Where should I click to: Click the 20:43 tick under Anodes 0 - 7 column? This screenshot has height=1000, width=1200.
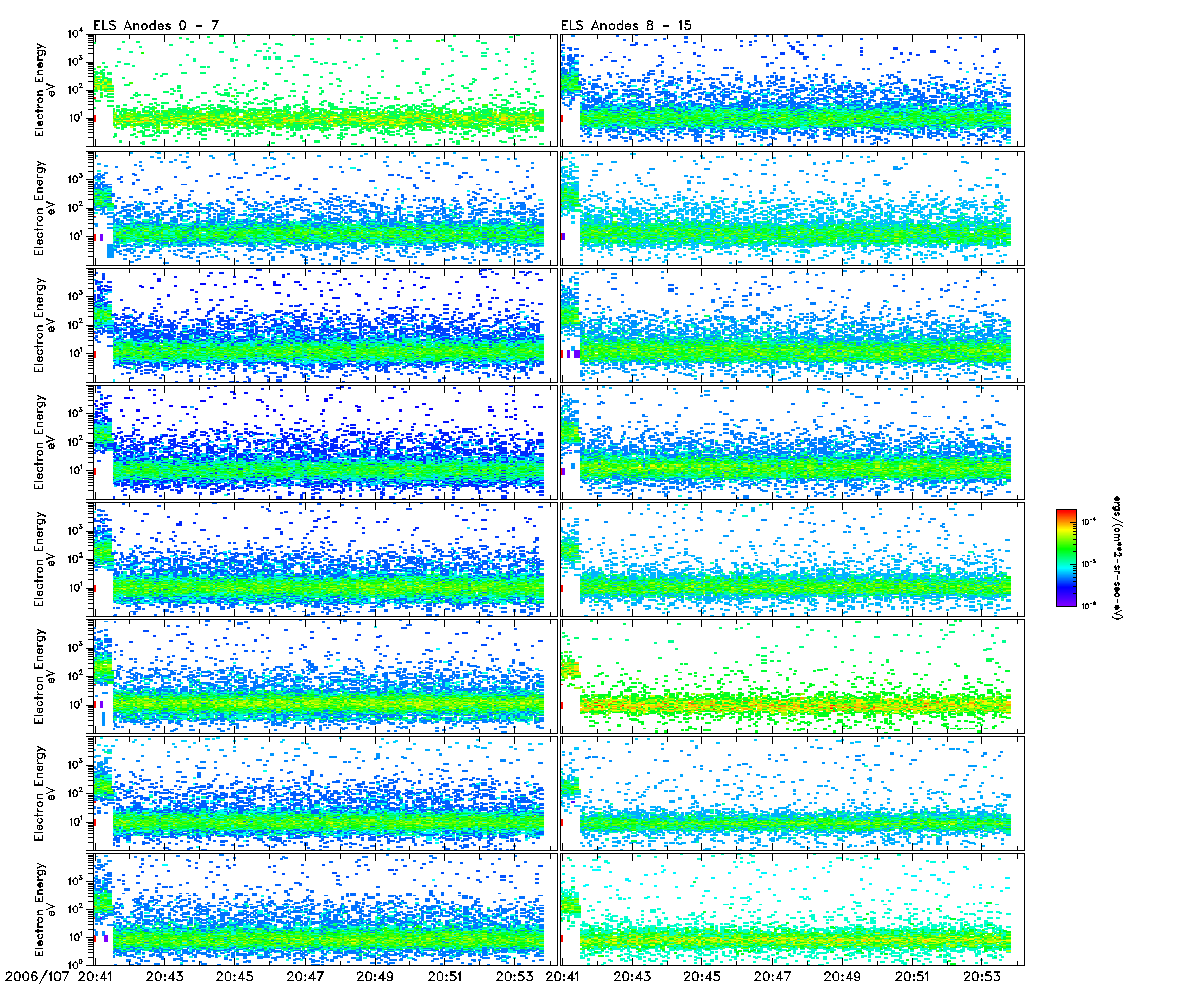click(164, 978)
